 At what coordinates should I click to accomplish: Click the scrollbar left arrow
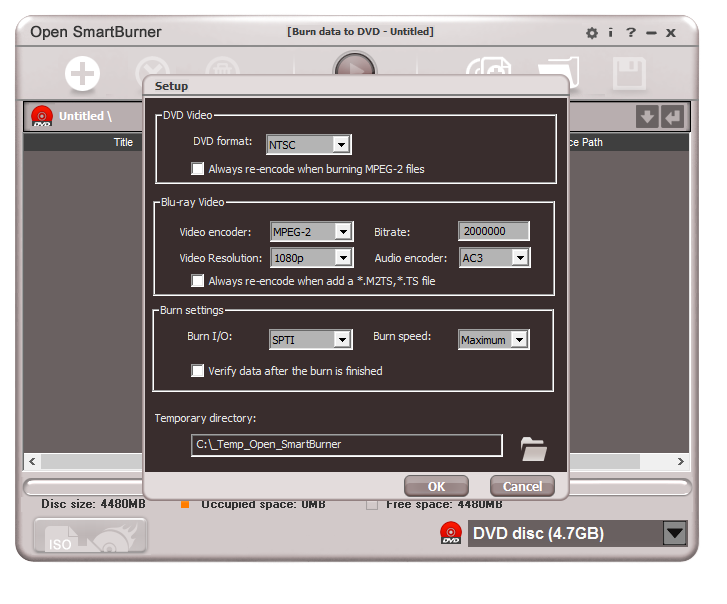pos(32,461)
